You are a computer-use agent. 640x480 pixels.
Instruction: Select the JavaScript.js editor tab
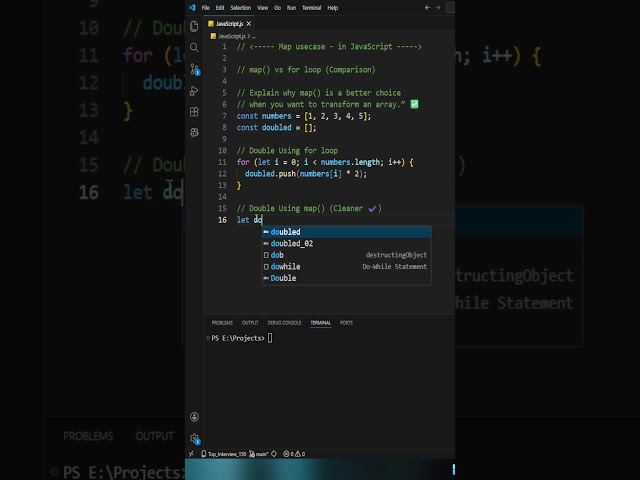click(229, 24)
